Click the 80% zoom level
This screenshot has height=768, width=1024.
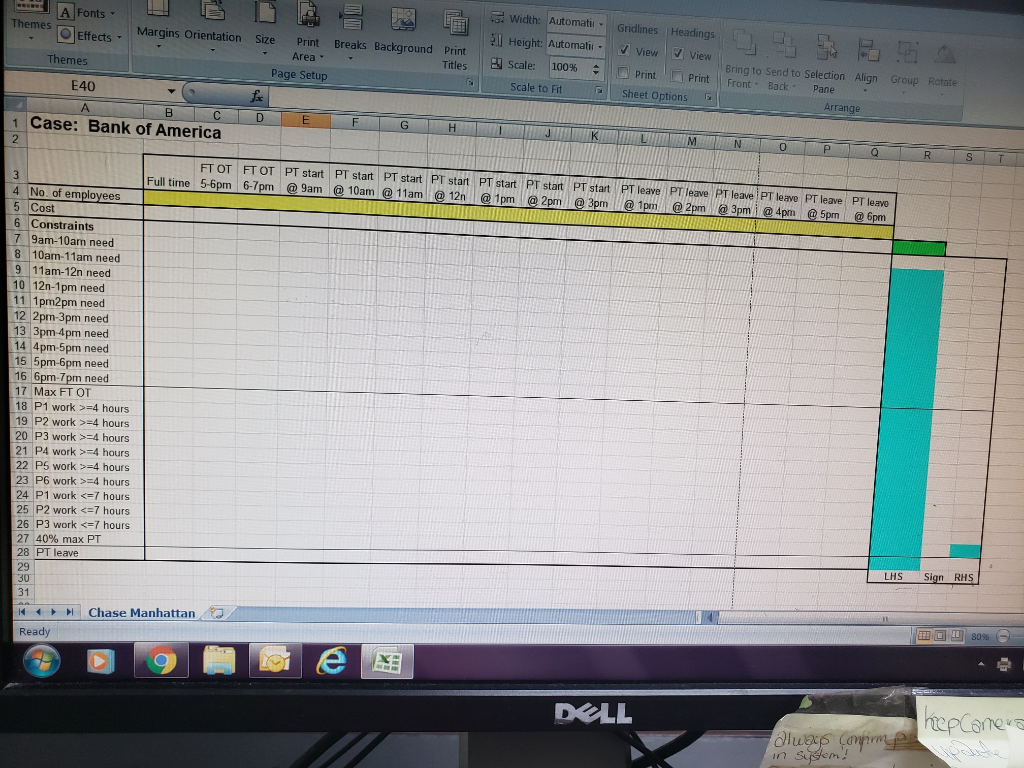pyautogui.click(x=980, y=636)
